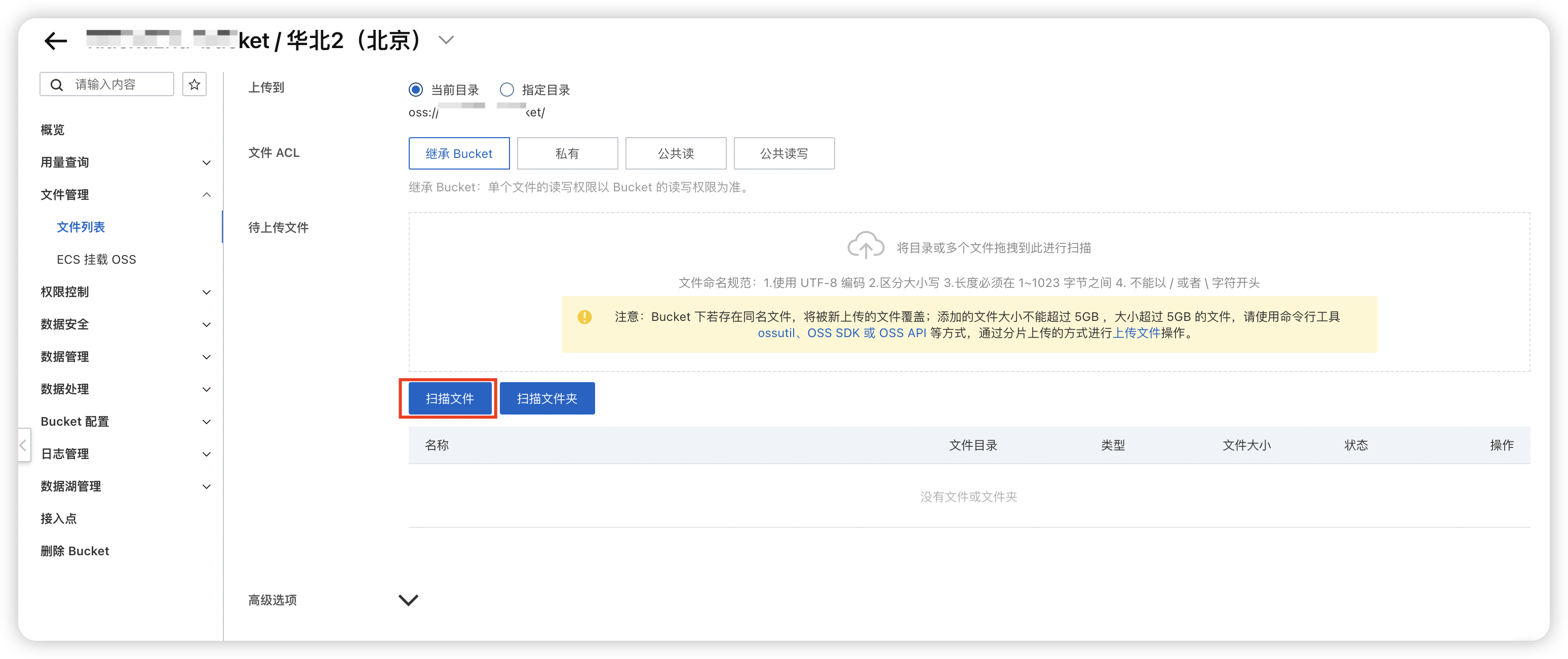Open ECS 挂载 OSS sidebar item
This screenshot has width=1568, height=659.
click(x=96, y=259)
